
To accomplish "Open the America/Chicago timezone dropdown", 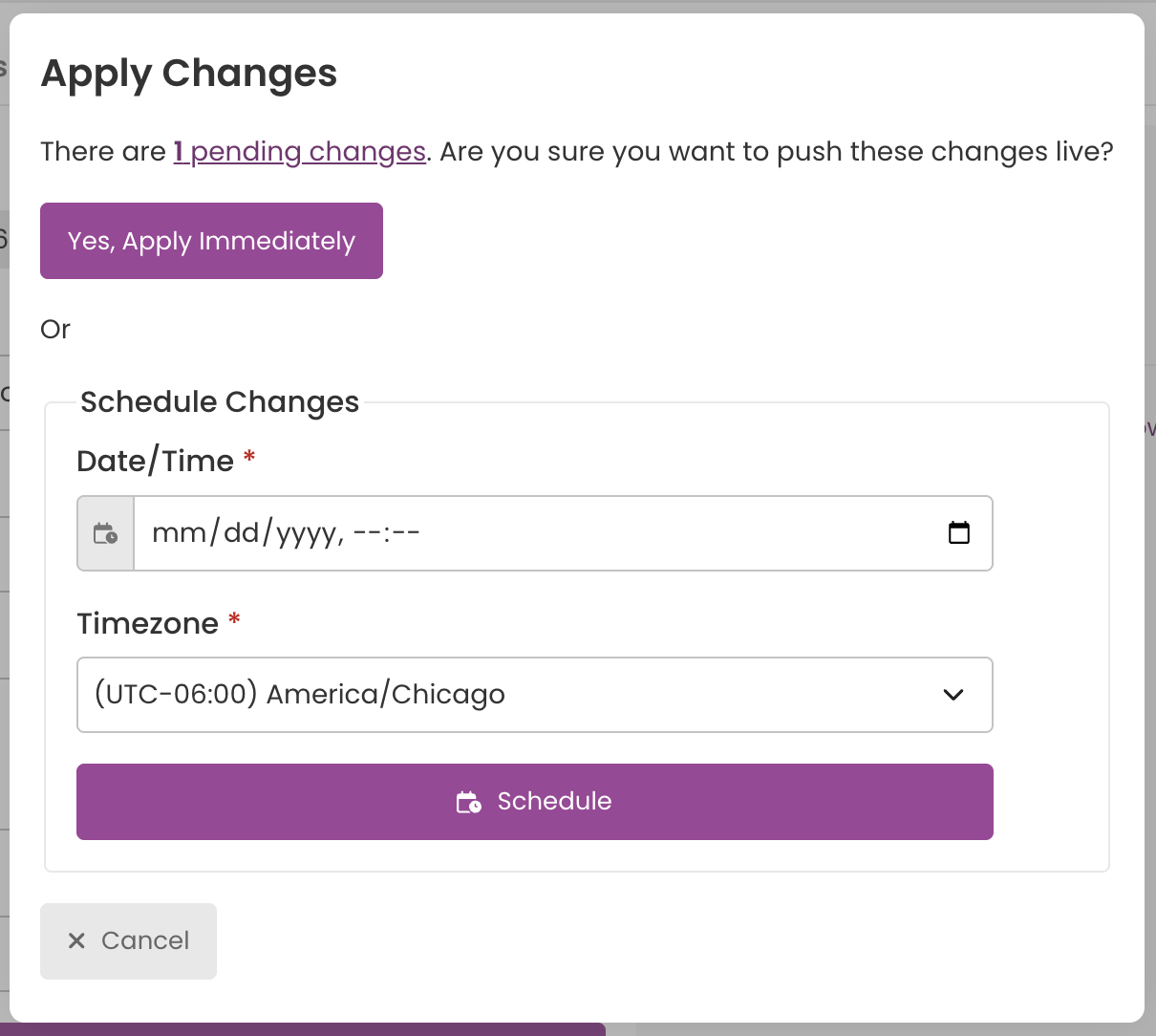I will click(x=535, y=695).
